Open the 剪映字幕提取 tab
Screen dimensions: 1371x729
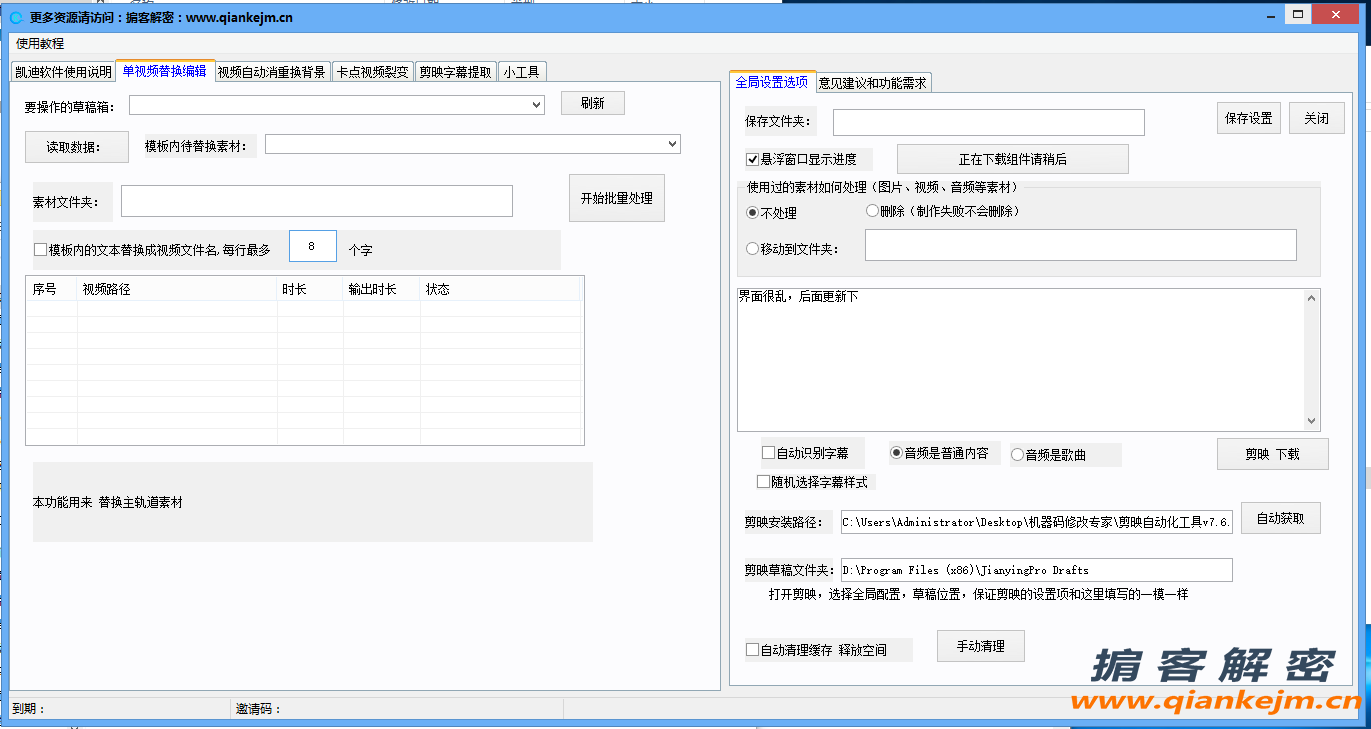456,72
